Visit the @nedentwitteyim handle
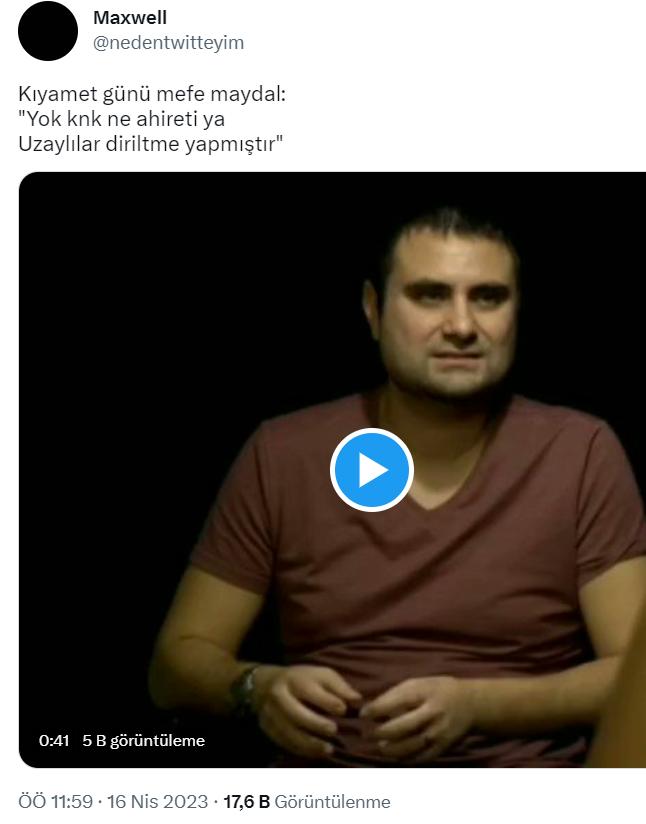 coord(168,43)
